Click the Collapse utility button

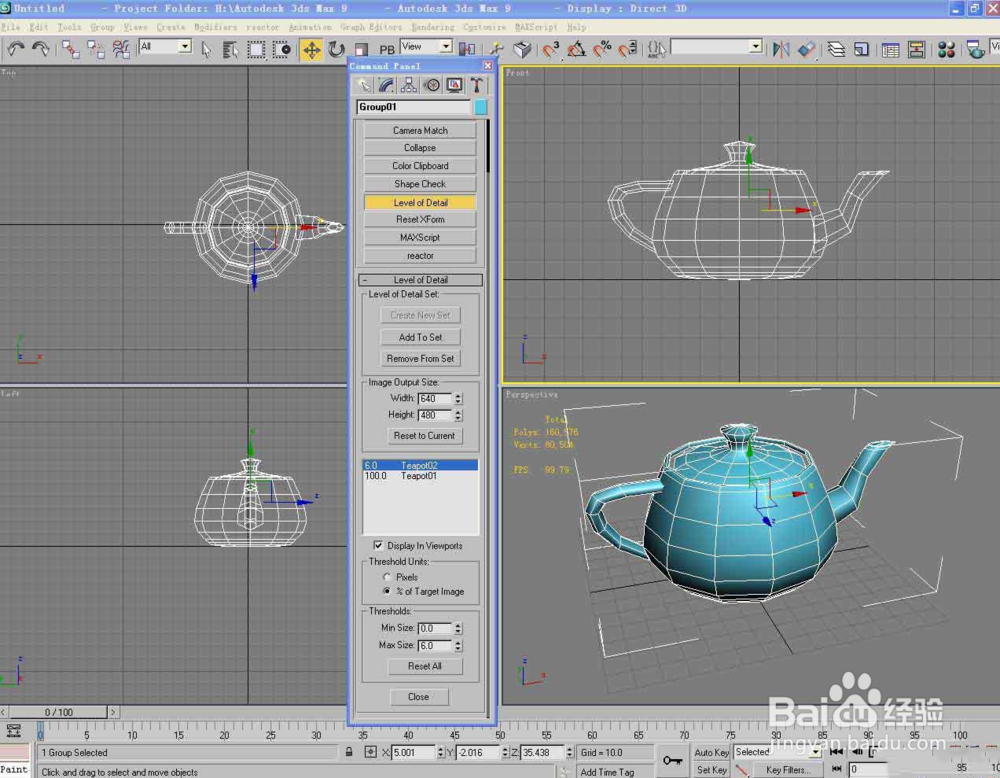[x=420, y=148]
